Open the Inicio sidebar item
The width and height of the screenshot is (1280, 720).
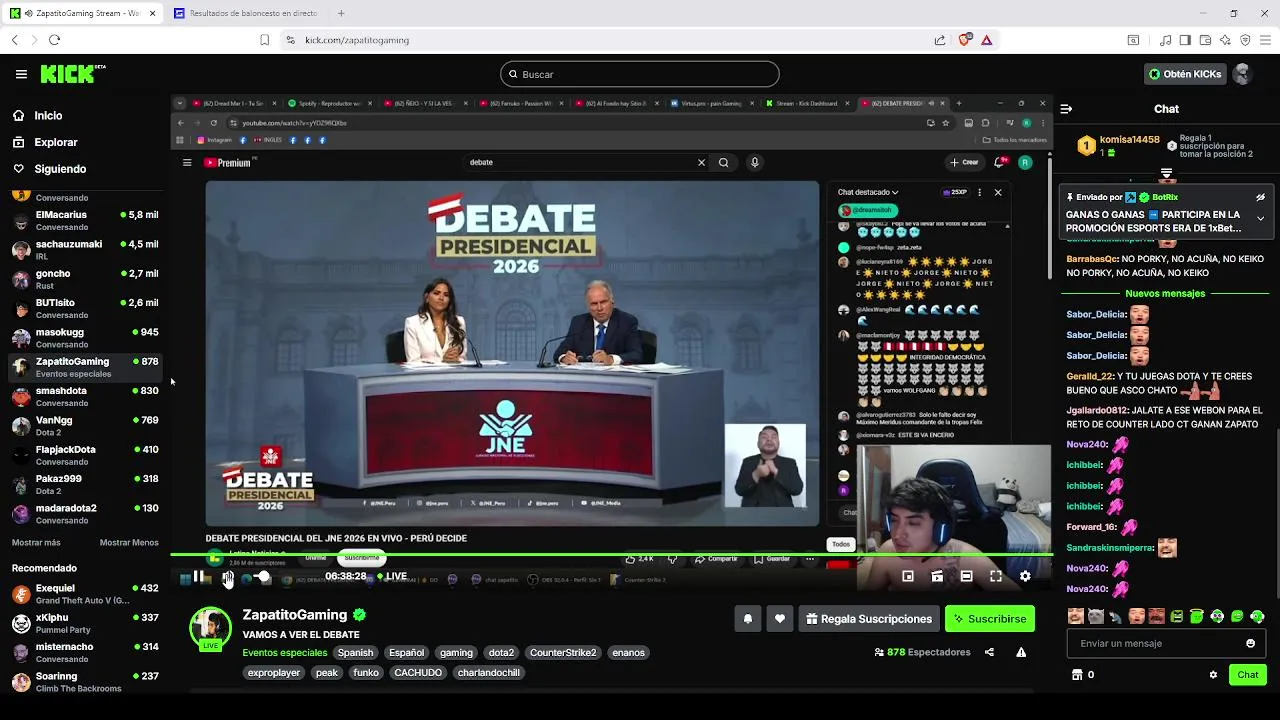pyautogui.click(x=48, y=116)
